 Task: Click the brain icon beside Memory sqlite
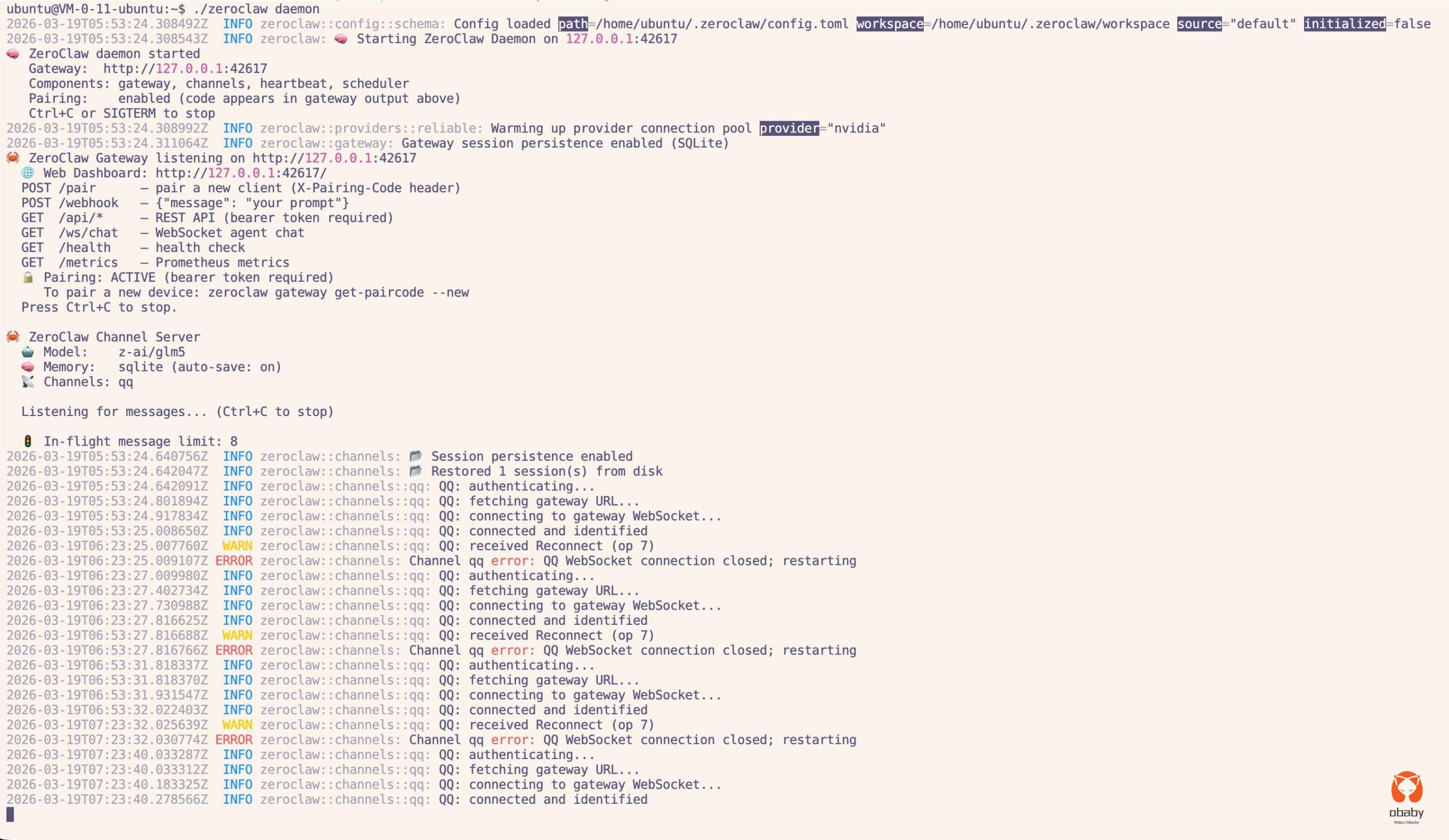coord(28,367)
